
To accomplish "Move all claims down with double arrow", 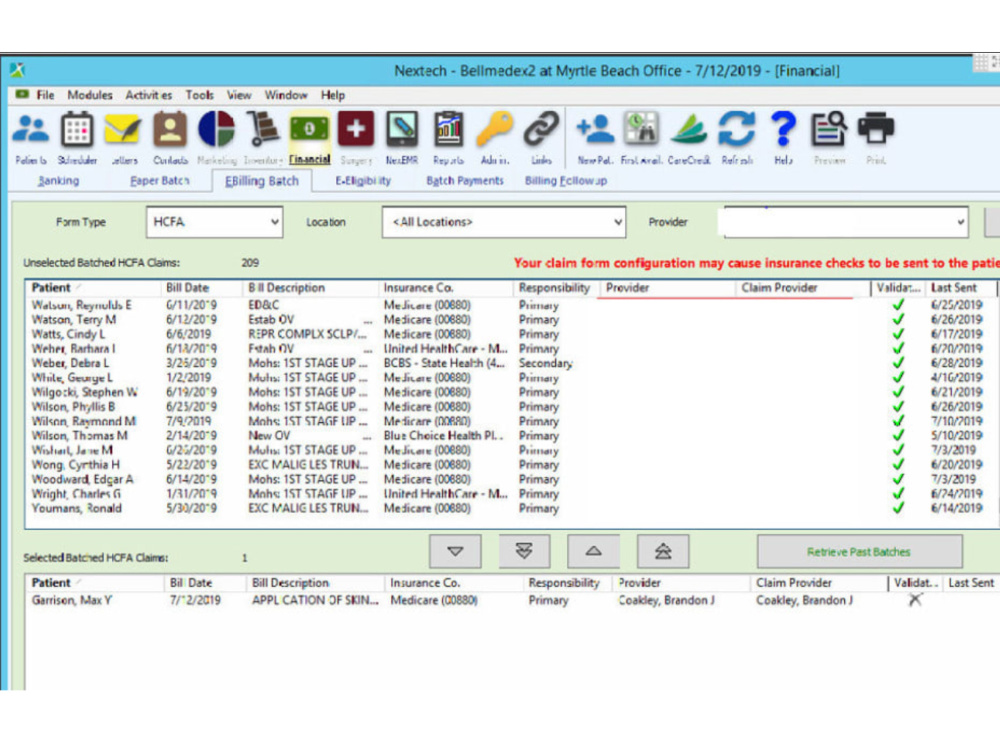I will [x=524, y=551].
